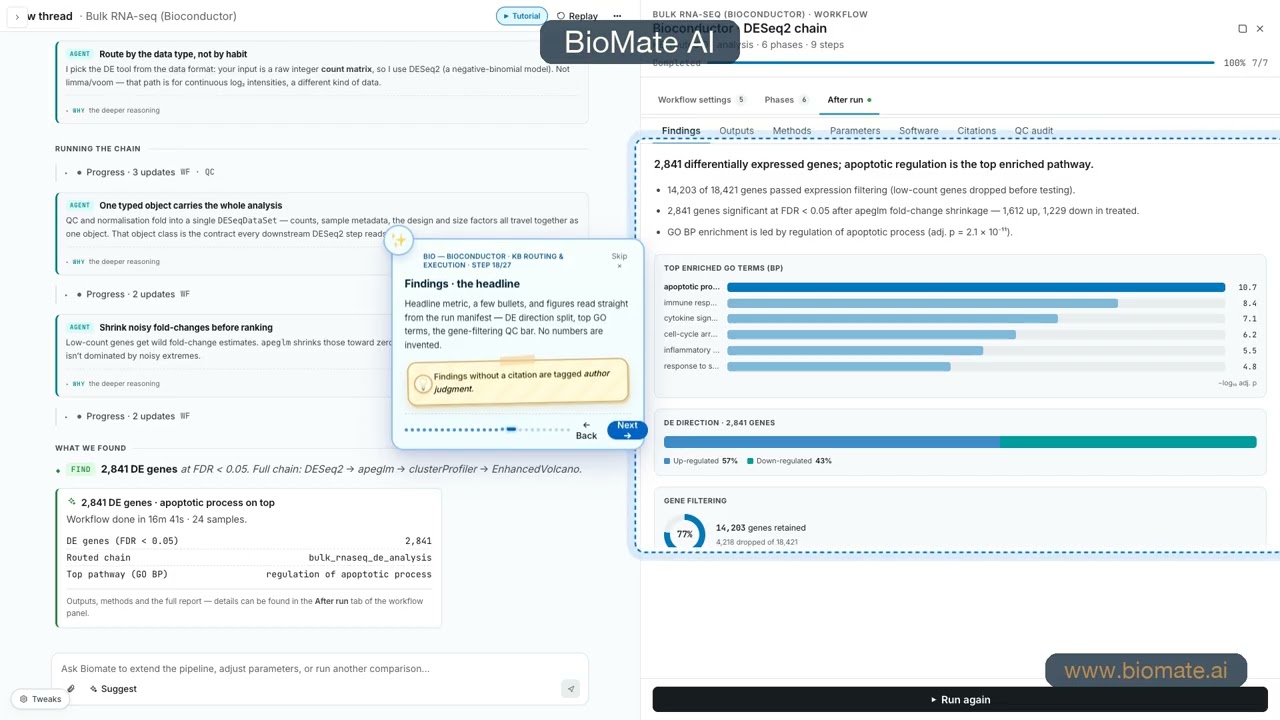Attach a file with the paperclip icon
The height and width of the screenshot is (720, 1280).
[x=71, y=689]
